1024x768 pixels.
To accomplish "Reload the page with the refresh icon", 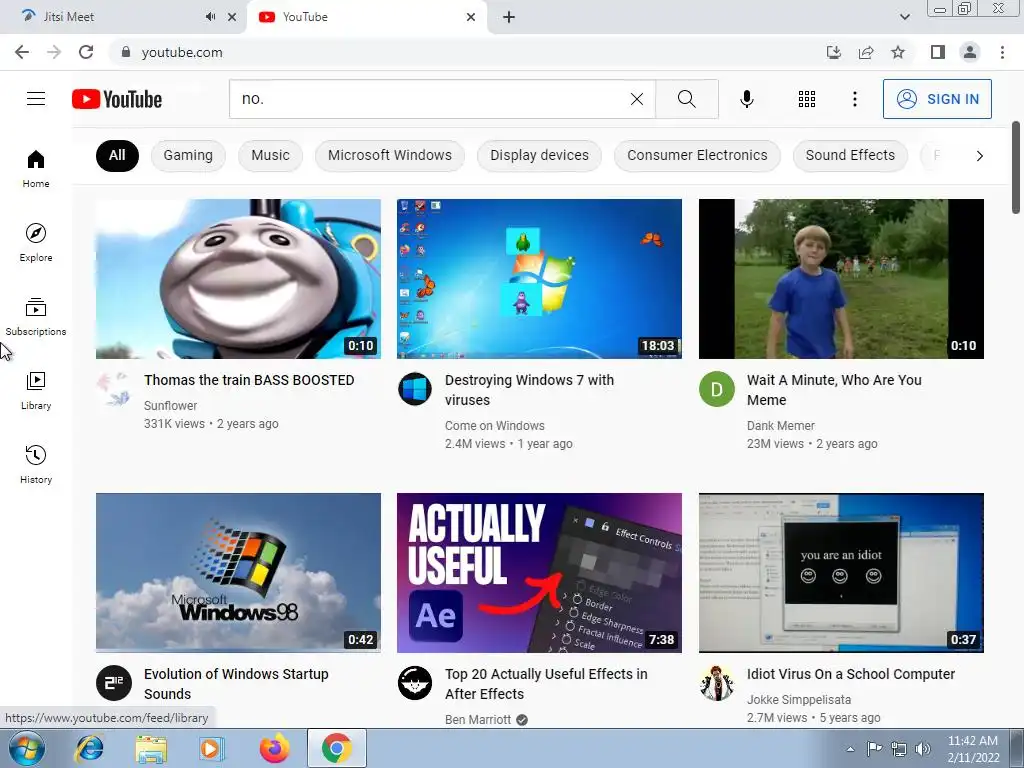I will [86, 52].
